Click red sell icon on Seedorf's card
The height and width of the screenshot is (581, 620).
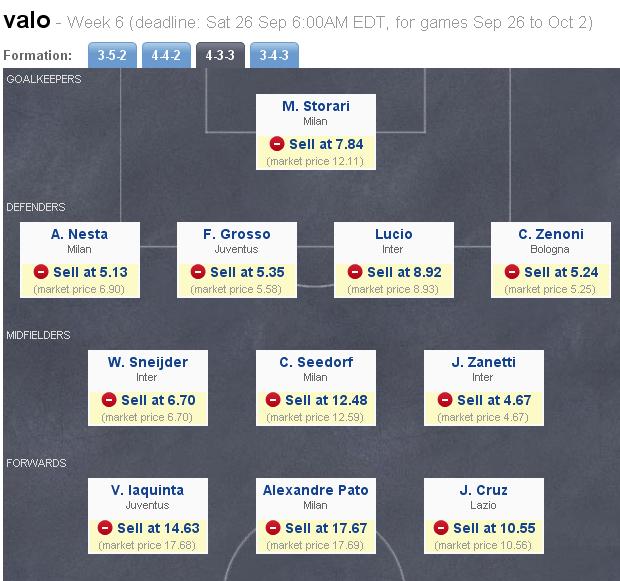tap(273, 400)
